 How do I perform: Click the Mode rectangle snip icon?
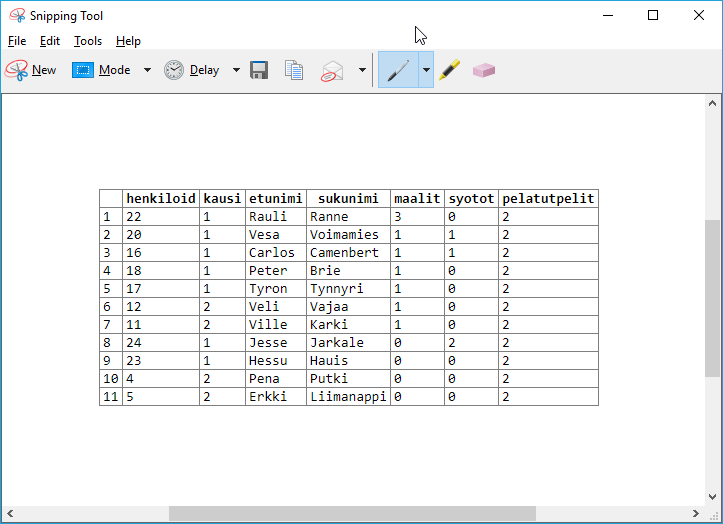(82, 70)
